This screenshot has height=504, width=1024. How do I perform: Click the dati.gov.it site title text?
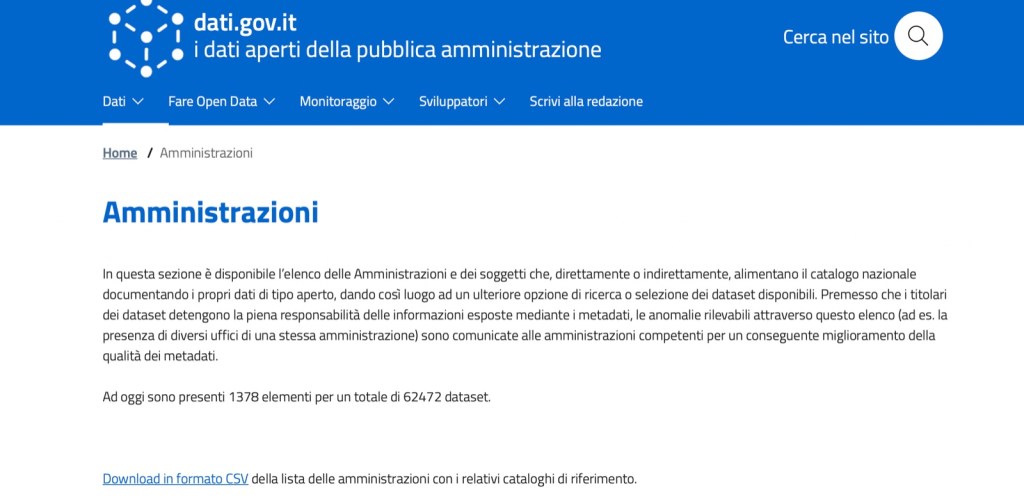[244, 22]
